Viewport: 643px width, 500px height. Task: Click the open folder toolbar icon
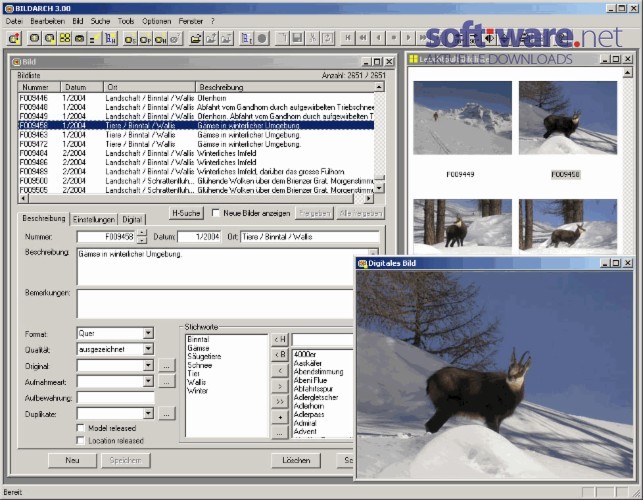pyautogui.click(x=196, y=39)
